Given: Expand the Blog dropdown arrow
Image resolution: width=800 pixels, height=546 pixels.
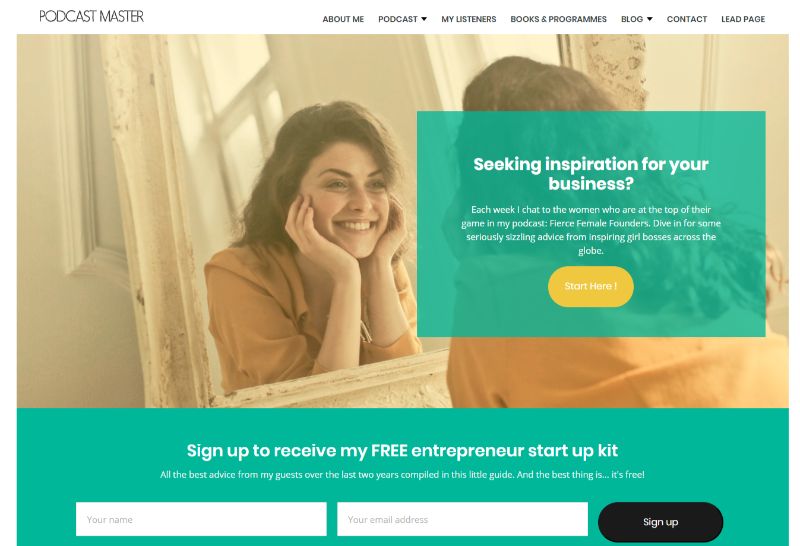Looking at the screenshot, I should pos(649,19).
